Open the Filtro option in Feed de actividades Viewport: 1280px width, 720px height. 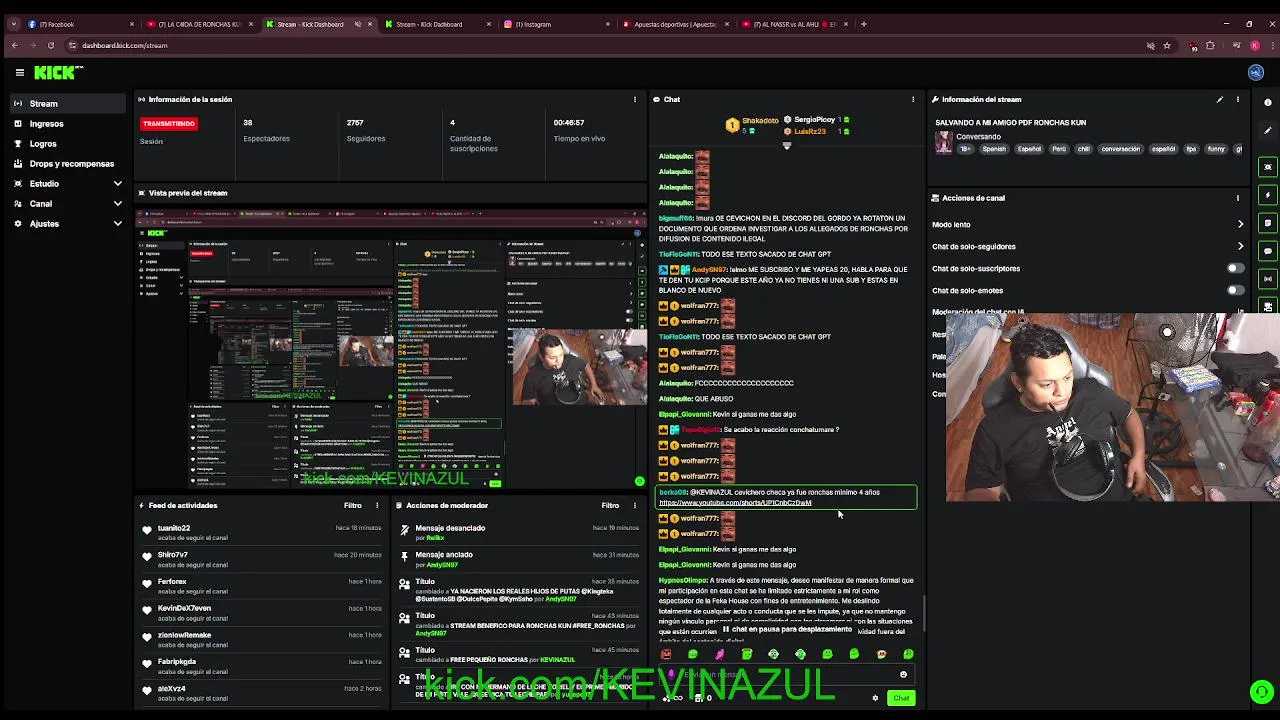tap(352, 506)
